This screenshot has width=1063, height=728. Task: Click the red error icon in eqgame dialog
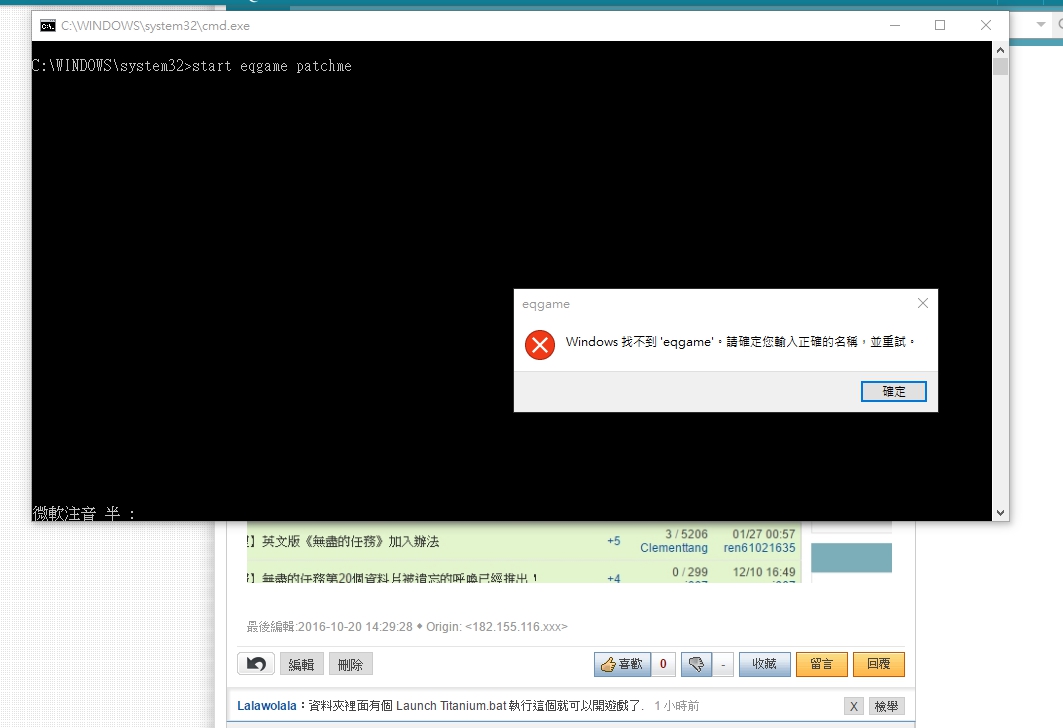point(539,344)
